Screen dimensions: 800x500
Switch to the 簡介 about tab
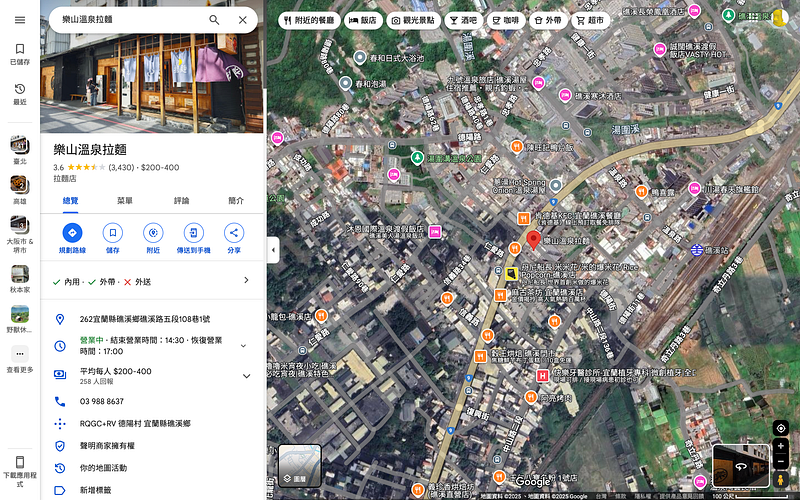(236, 201)
